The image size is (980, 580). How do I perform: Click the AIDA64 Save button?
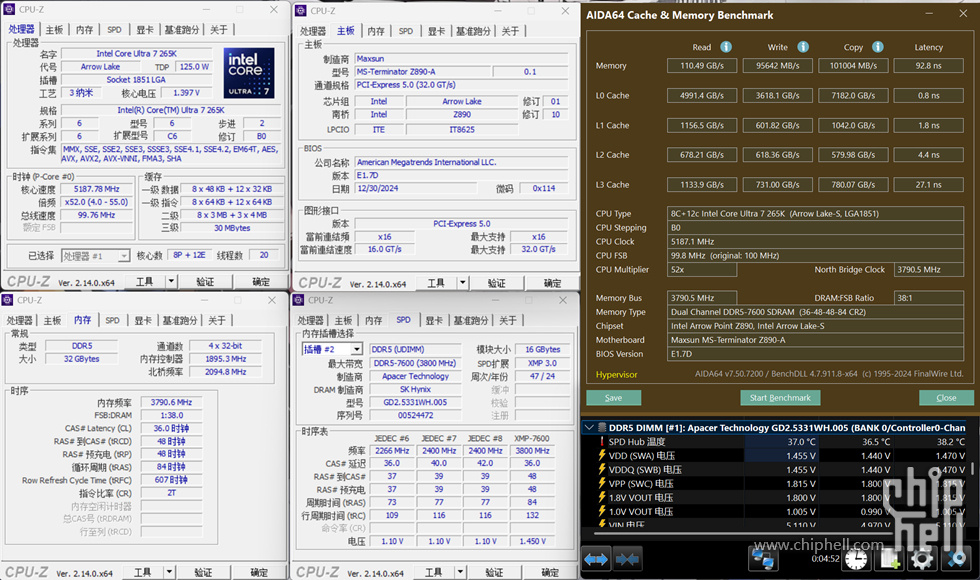click(613, 398)
